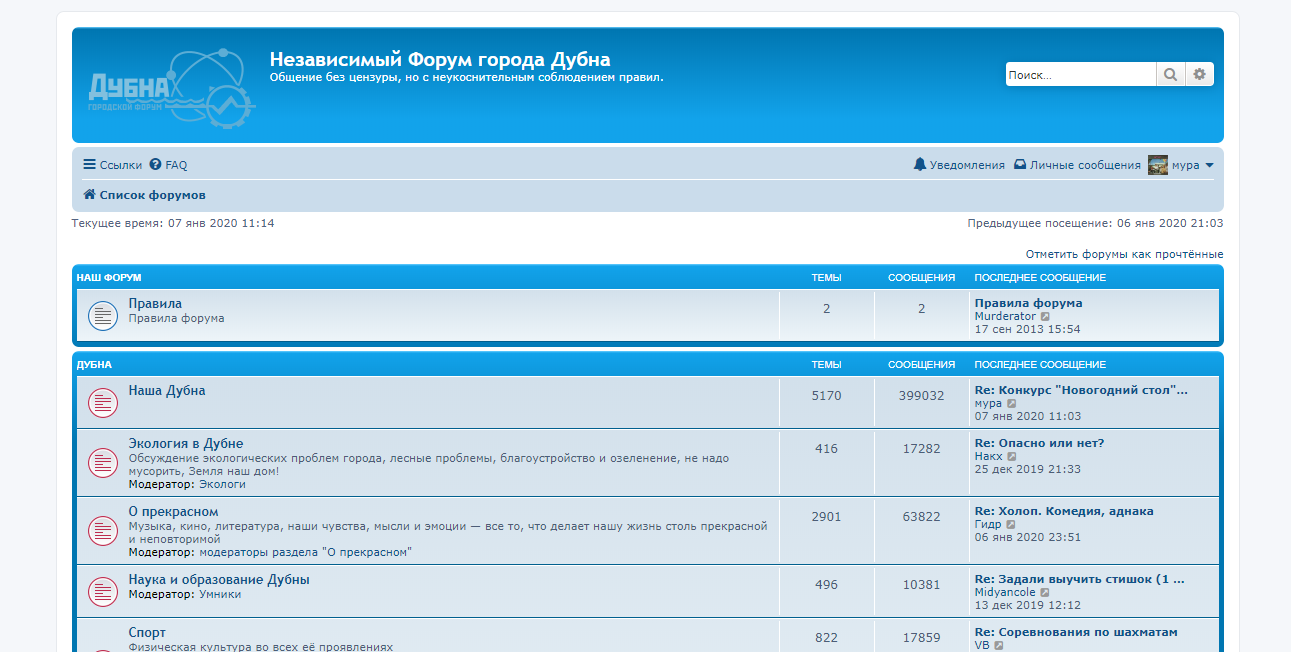
Task: View last post icon next to Midyancole
Action: pyautogui.click(x=1045, y=593)
